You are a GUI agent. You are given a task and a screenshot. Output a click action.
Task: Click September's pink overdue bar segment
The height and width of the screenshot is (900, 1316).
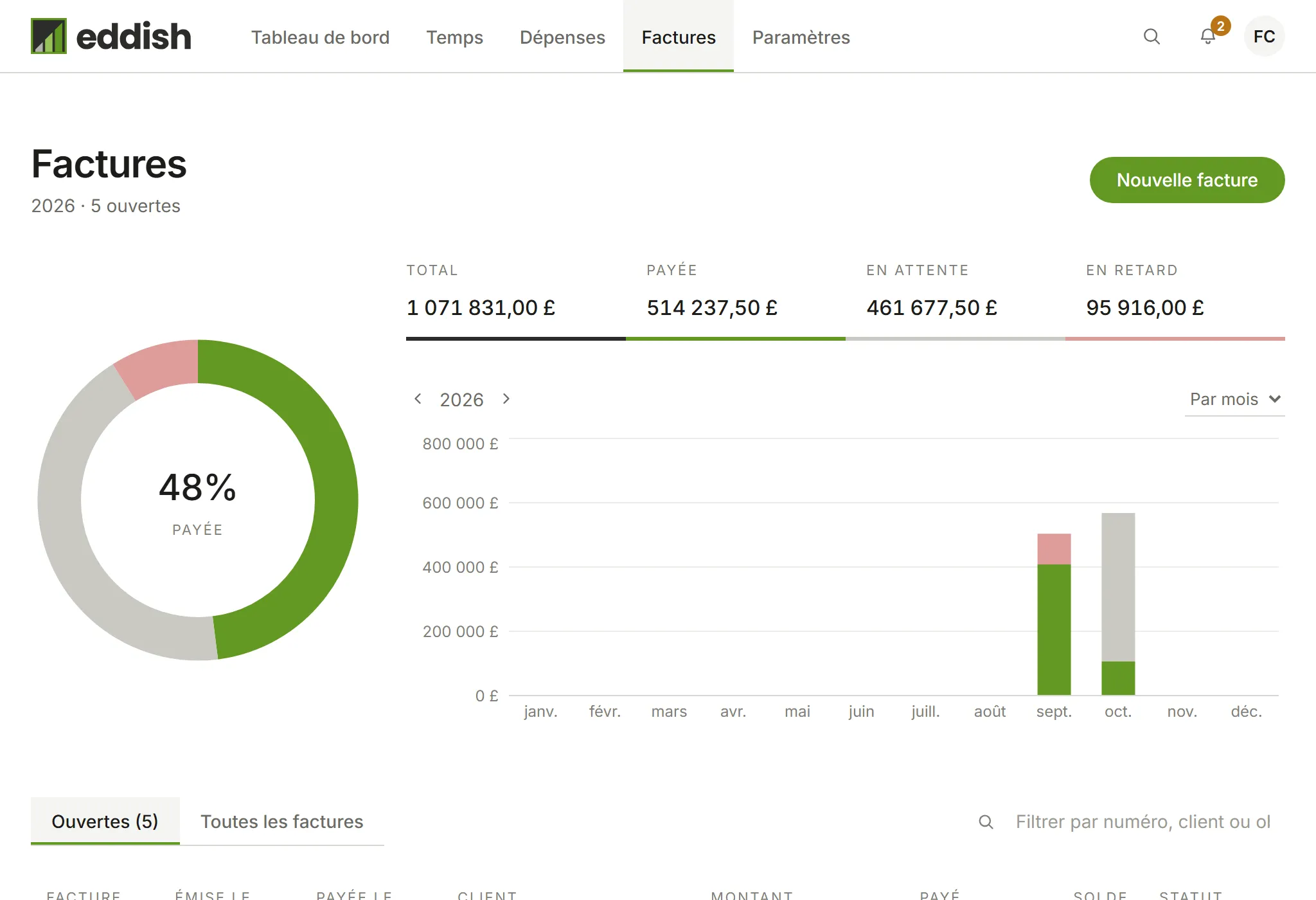pyautogui.click(x=1054, y=549)
